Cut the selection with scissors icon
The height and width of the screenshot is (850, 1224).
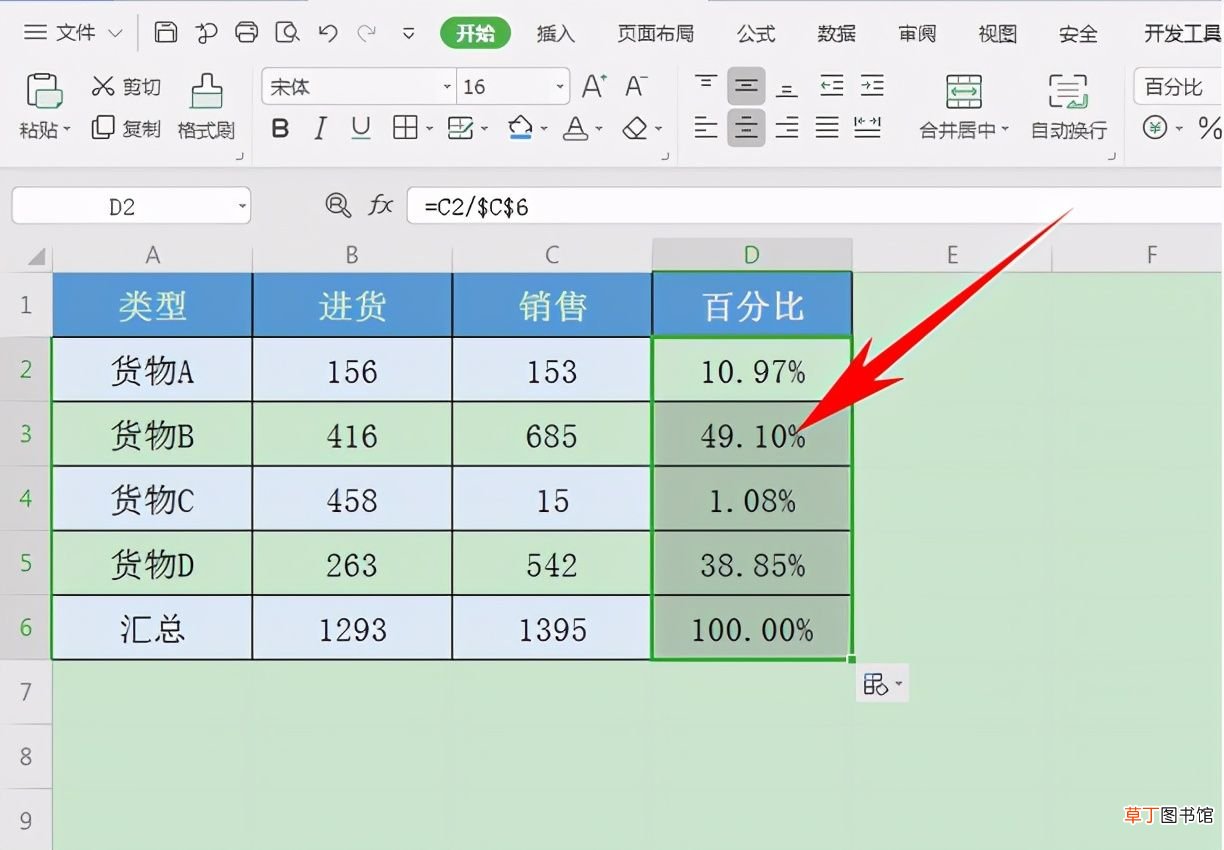click(125, 87)
